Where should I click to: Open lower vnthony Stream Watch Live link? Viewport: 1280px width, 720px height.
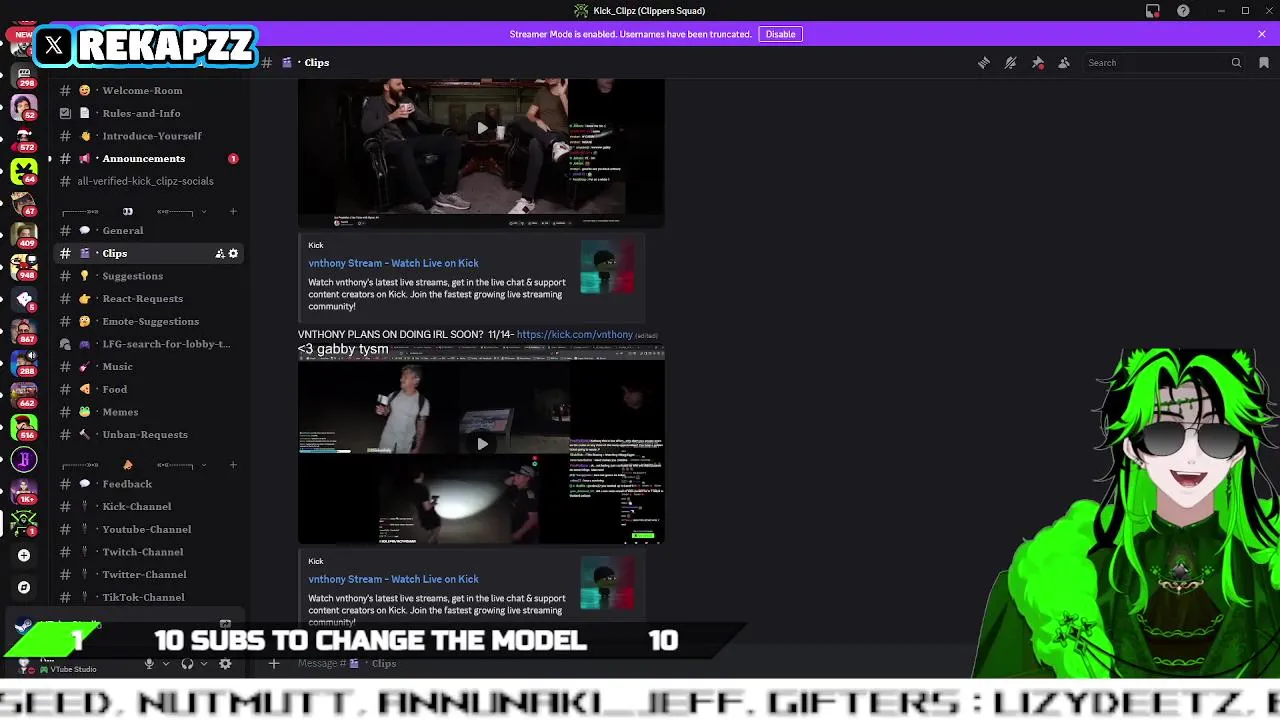(x=393, y=579)
